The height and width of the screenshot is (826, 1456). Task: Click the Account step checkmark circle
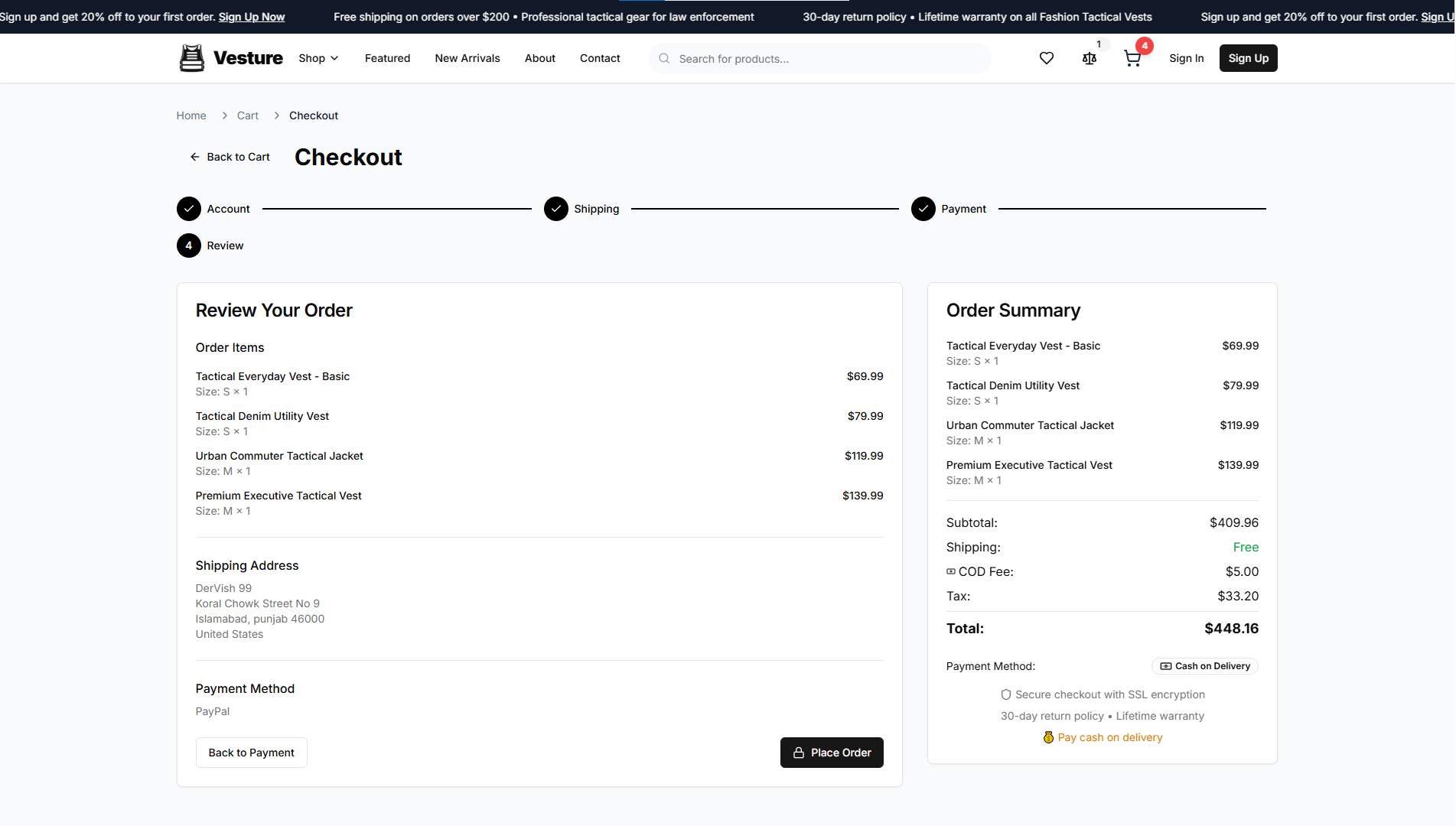point(188,208)
